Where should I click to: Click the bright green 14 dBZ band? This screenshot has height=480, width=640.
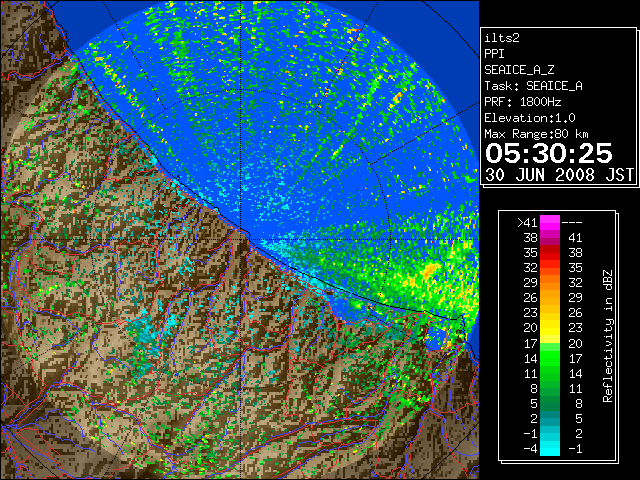coord(550,358)
